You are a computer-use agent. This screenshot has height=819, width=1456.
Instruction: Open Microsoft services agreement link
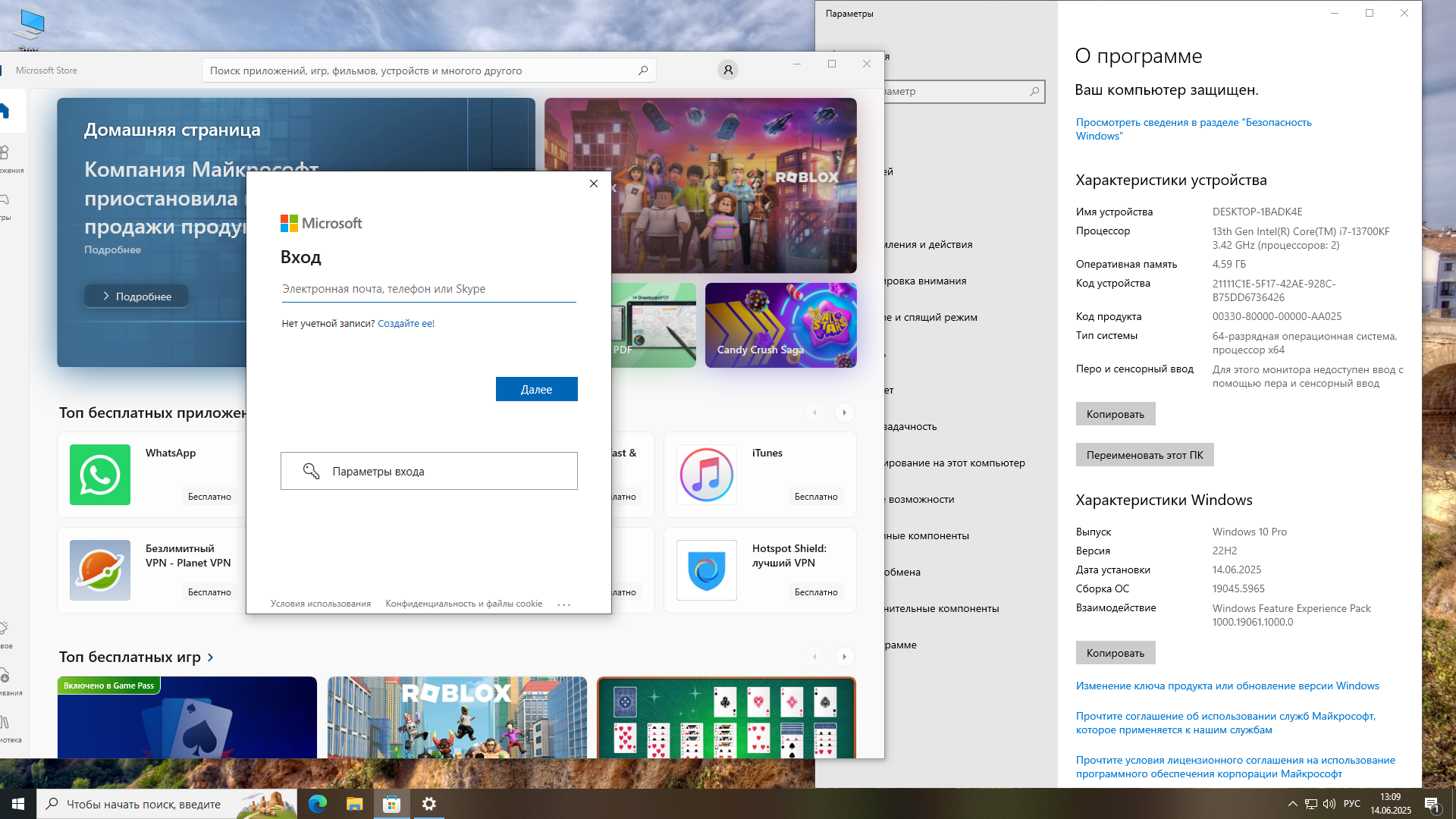coord(1225,723)
